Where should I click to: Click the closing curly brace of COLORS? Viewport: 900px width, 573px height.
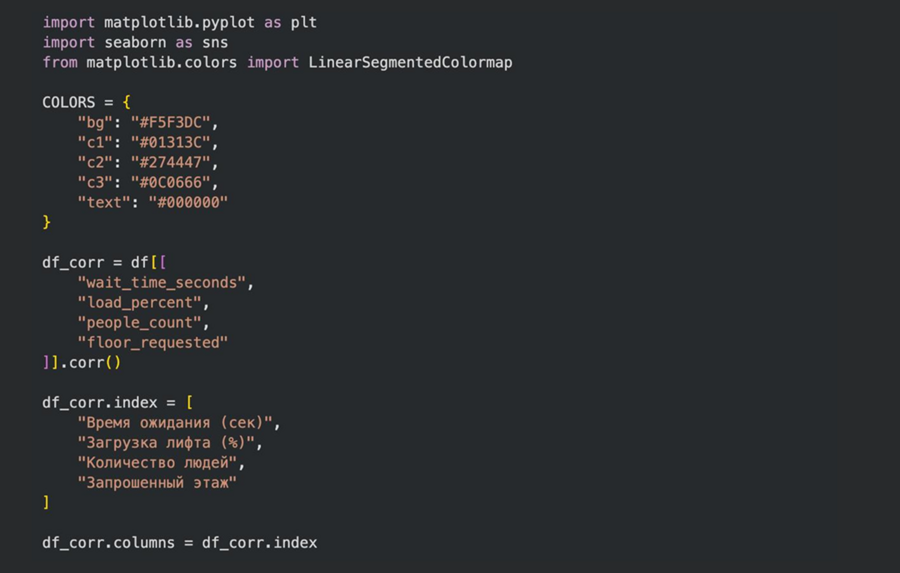pos(46,222)
